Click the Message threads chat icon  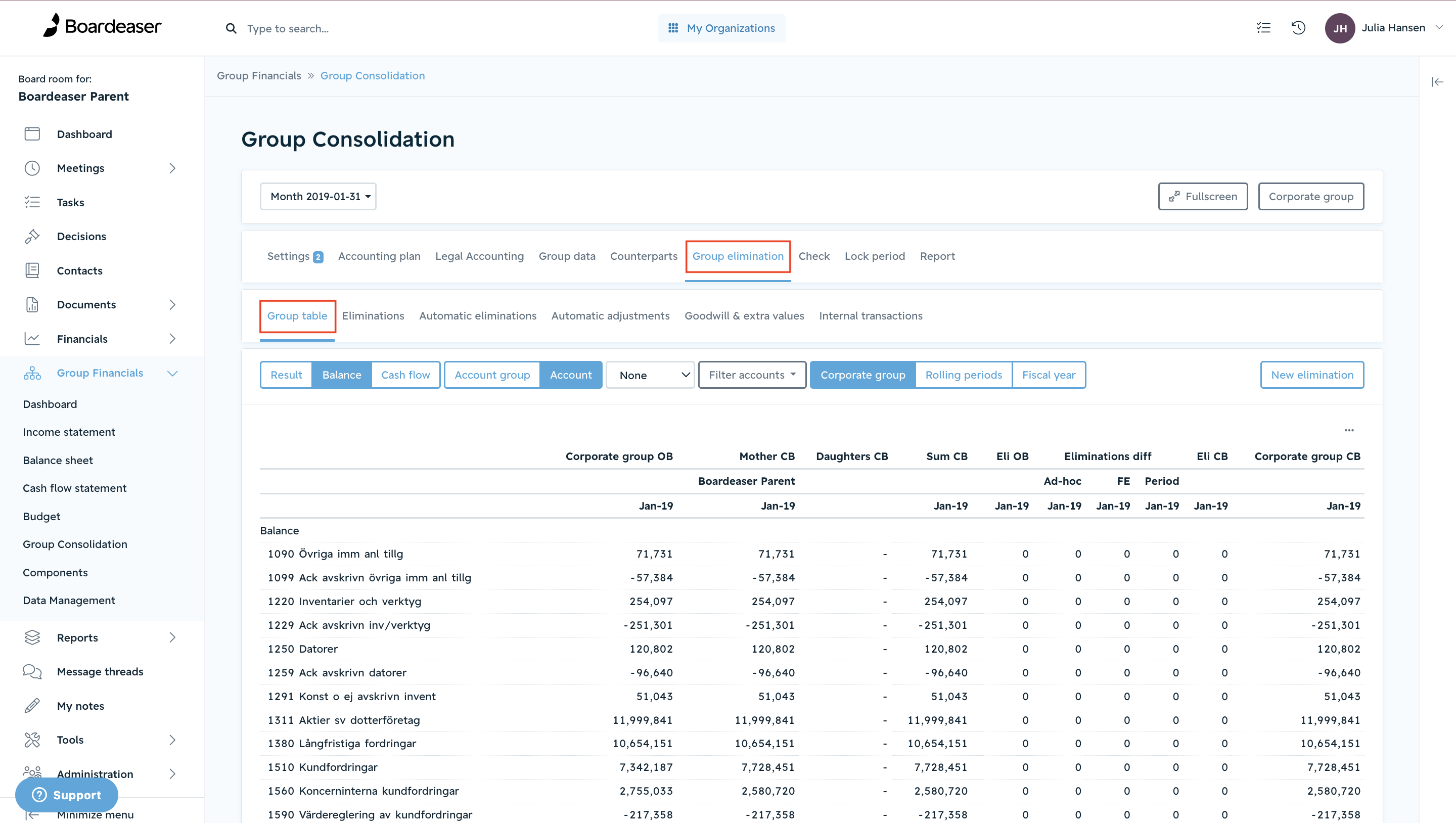click(32, 671)
